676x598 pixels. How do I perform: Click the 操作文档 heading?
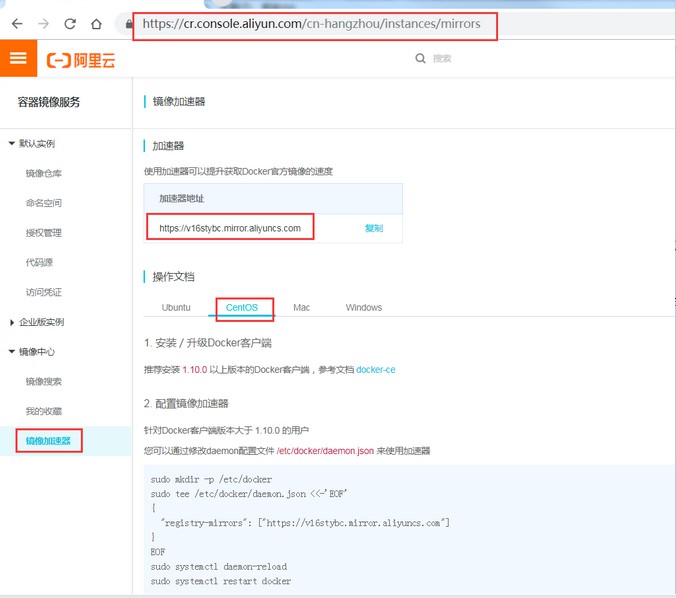pyautogui.click(x=173, y=276)
